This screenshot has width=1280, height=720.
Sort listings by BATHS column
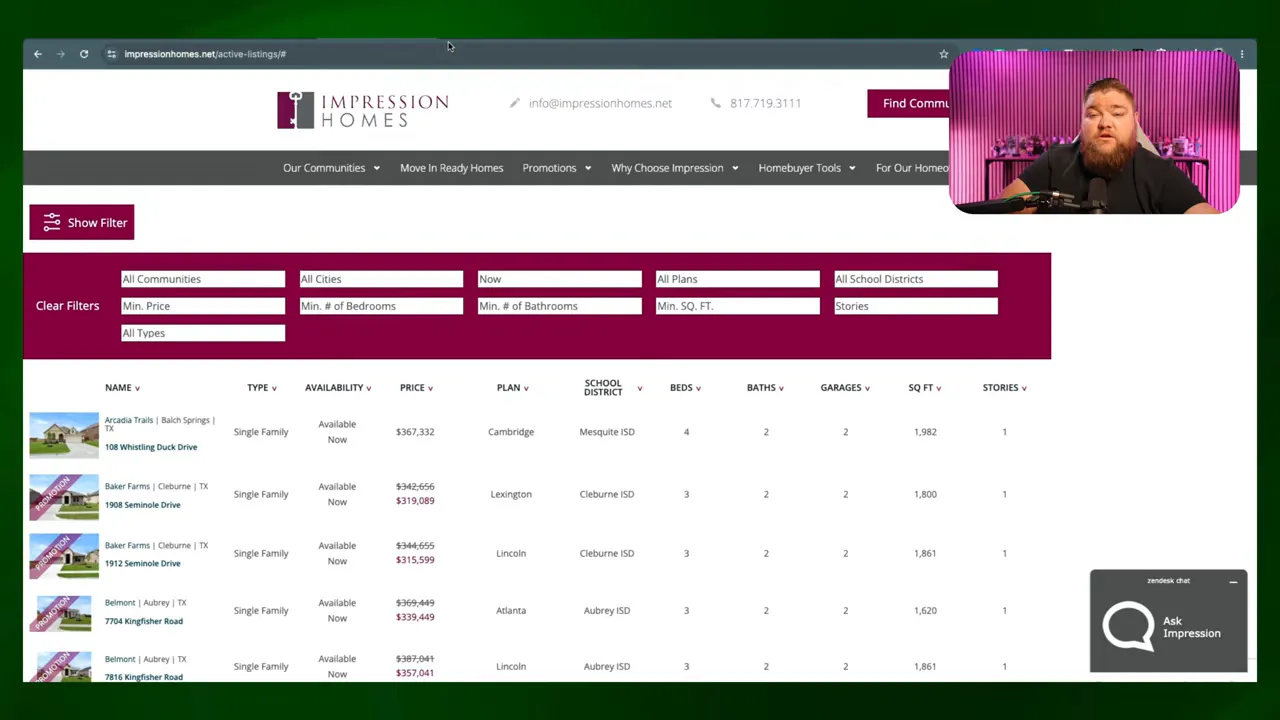(765, 388)
